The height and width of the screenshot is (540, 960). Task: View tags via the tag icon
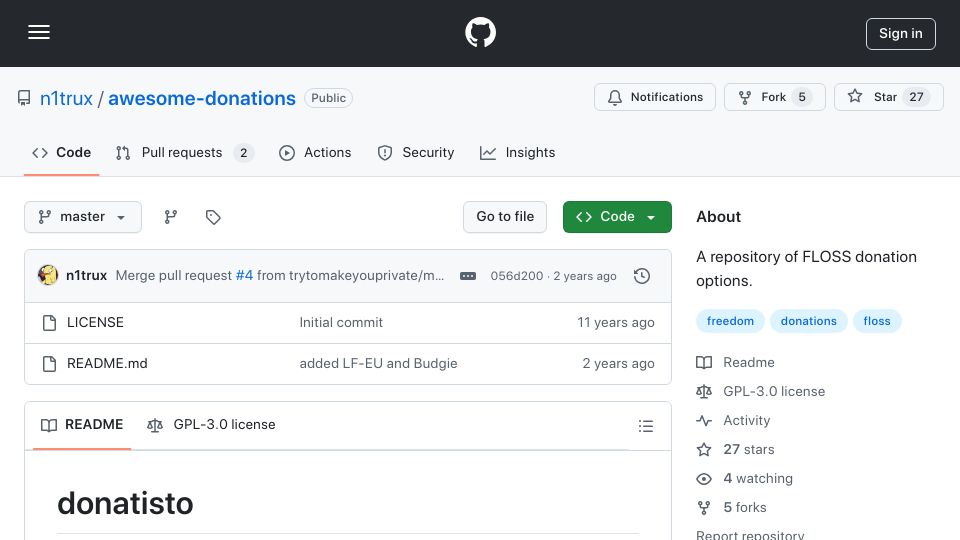click(213, 217)
